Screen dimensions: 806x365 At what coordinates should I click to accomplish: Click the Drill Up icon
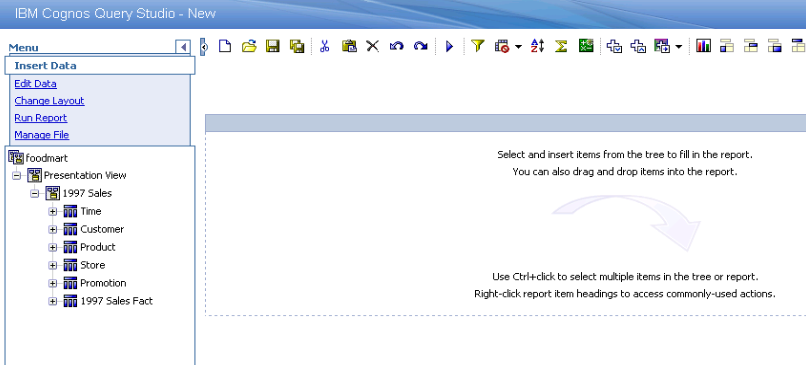click(638, 46)
